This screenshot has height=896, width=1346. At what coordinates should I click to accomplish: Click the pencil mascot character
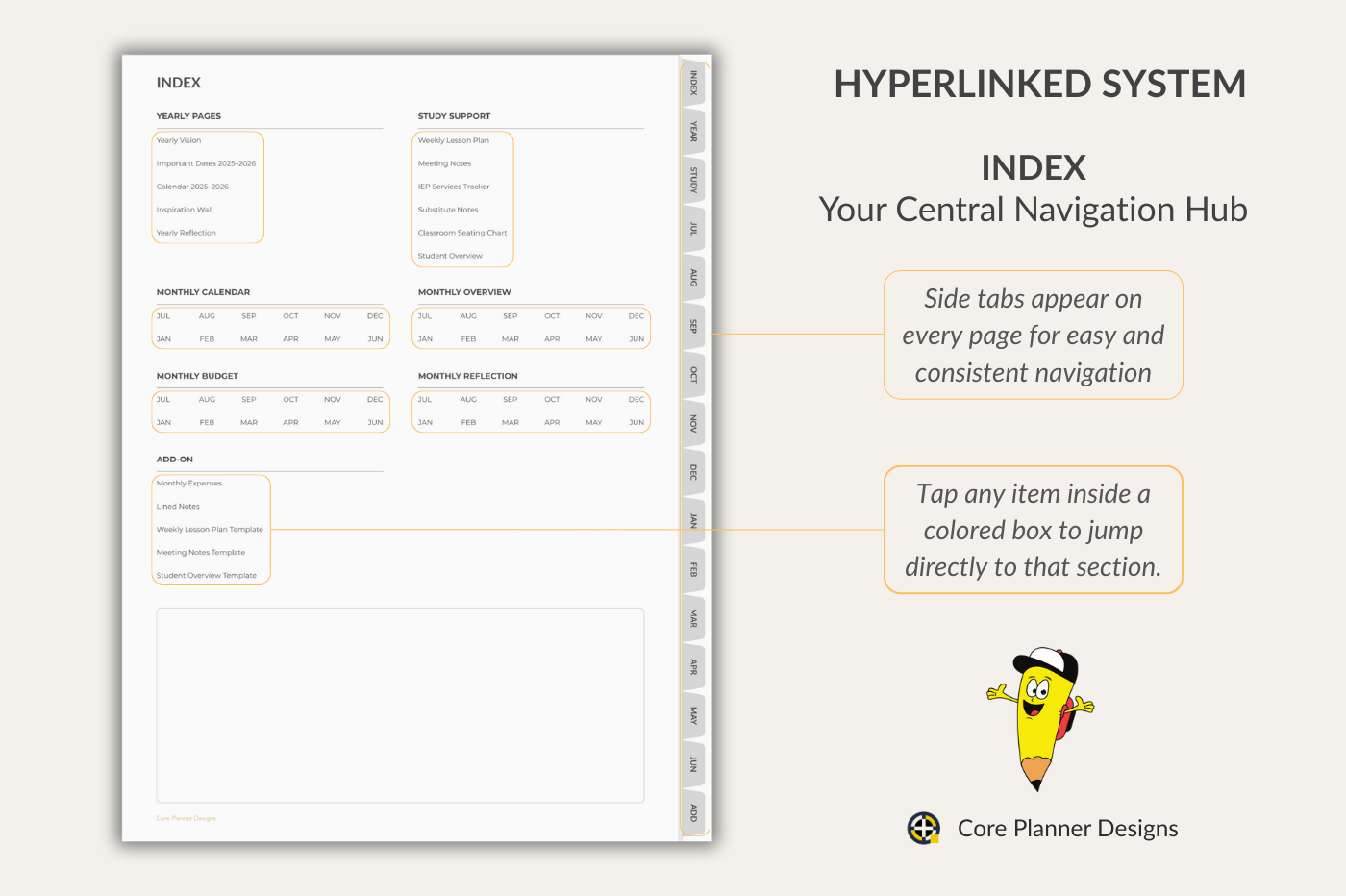pos(1039,716)
